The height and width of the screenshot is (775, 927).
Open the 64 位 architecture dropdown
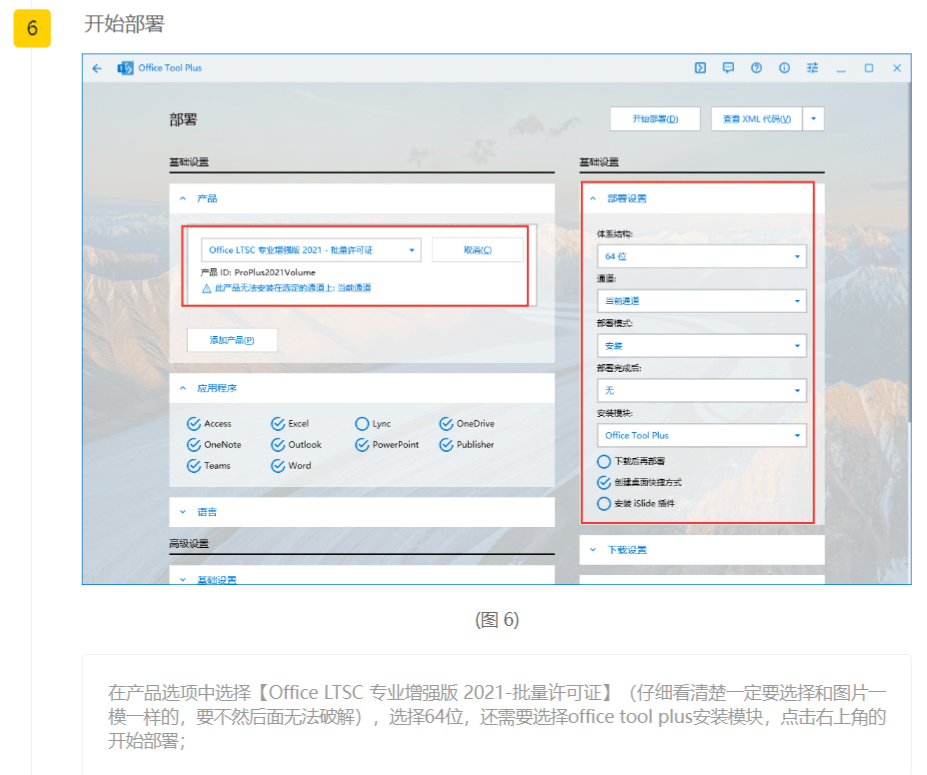coord(702,257)
